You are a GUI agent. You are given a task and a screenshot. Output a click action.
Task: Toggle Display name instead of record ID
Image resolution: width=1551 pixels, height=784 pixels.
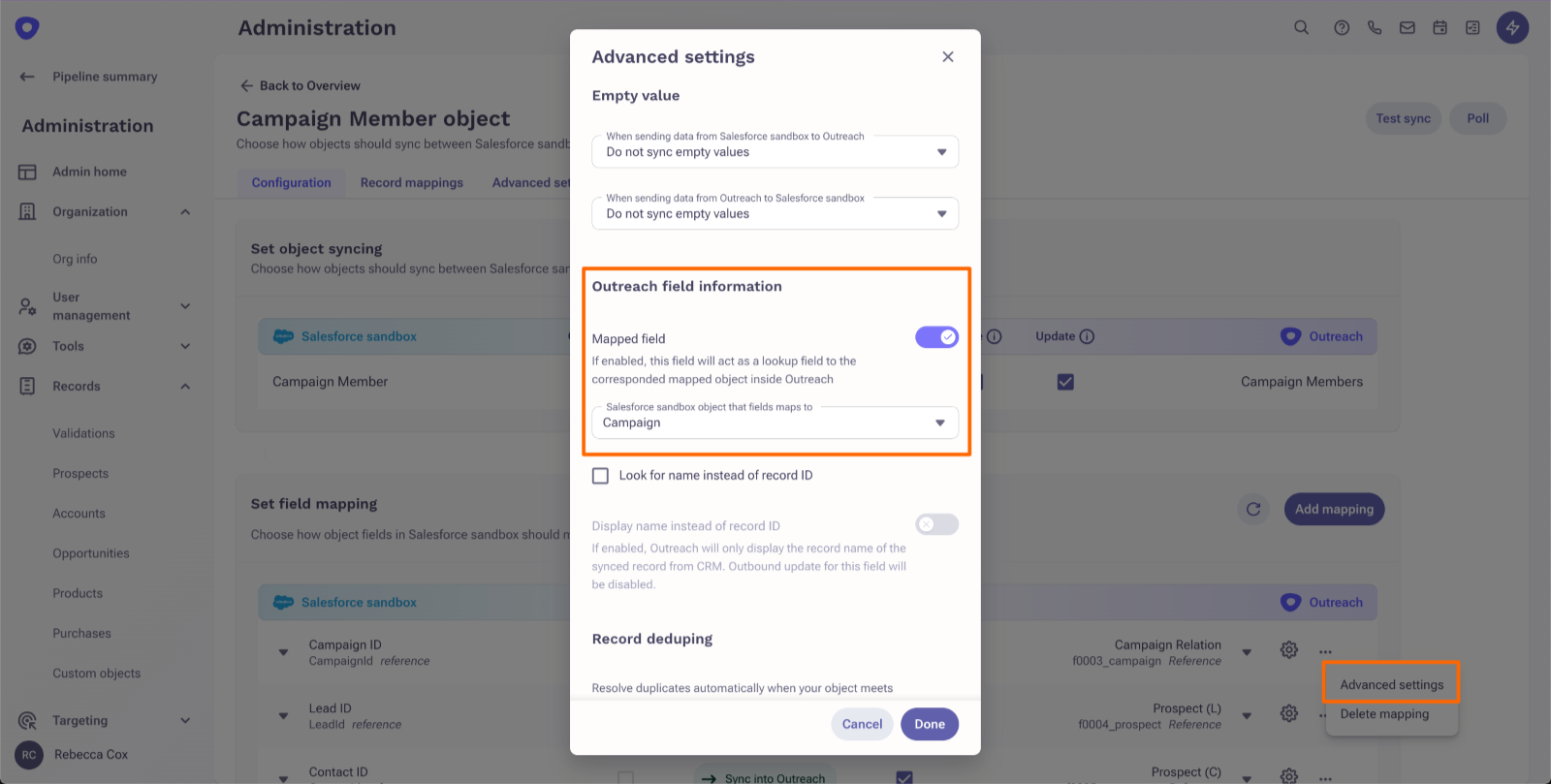(x=936, y=524)
